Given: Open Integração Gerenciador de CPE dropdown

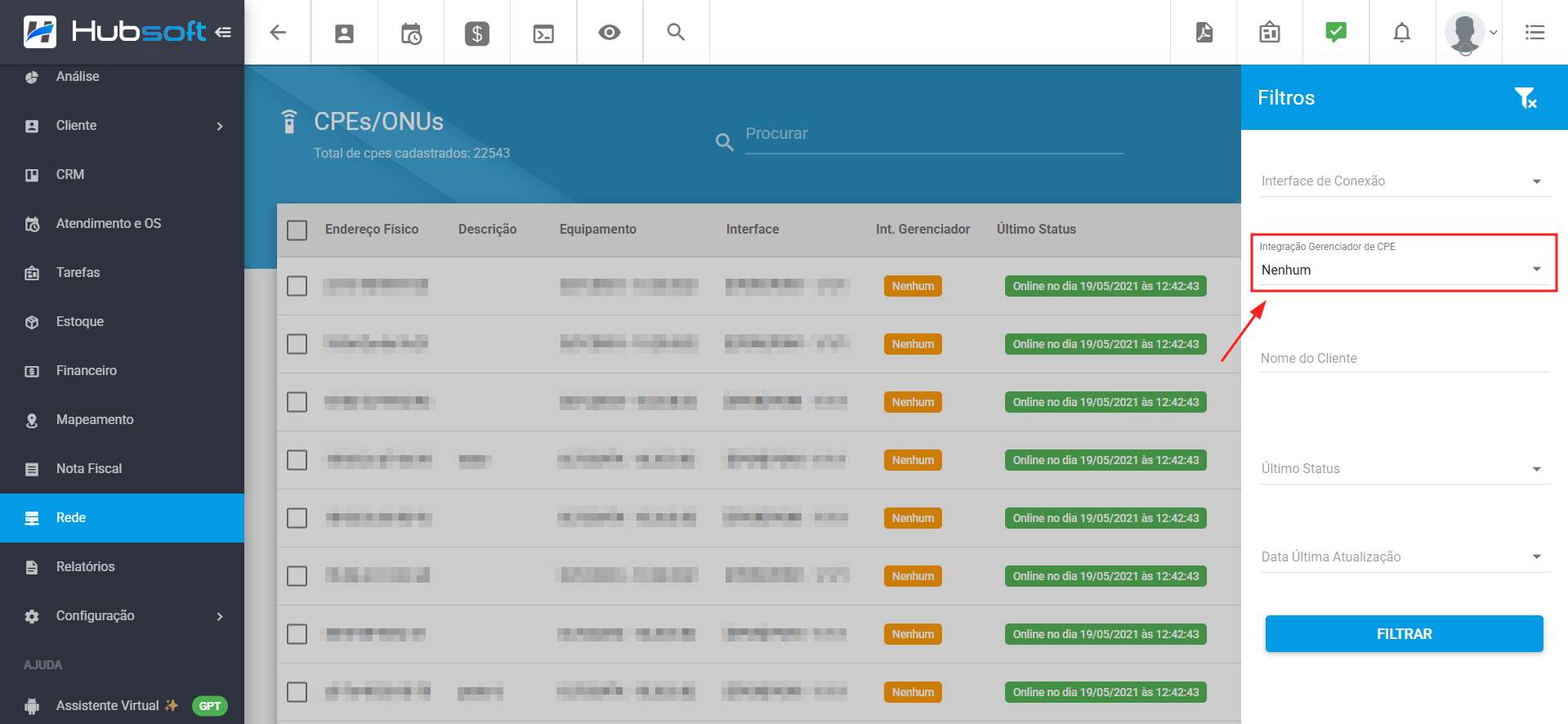Looking at the screenshot, I should (1402, 270).
